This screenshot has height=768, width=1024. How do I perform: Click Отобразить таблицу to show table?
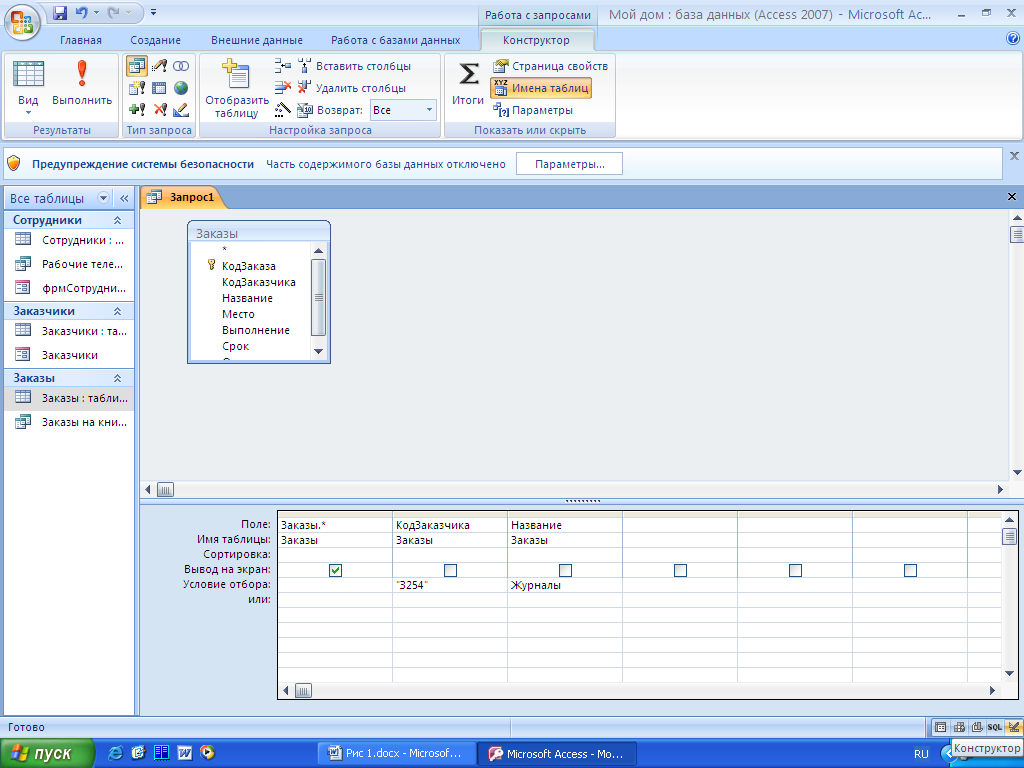(x=236, y=88)
